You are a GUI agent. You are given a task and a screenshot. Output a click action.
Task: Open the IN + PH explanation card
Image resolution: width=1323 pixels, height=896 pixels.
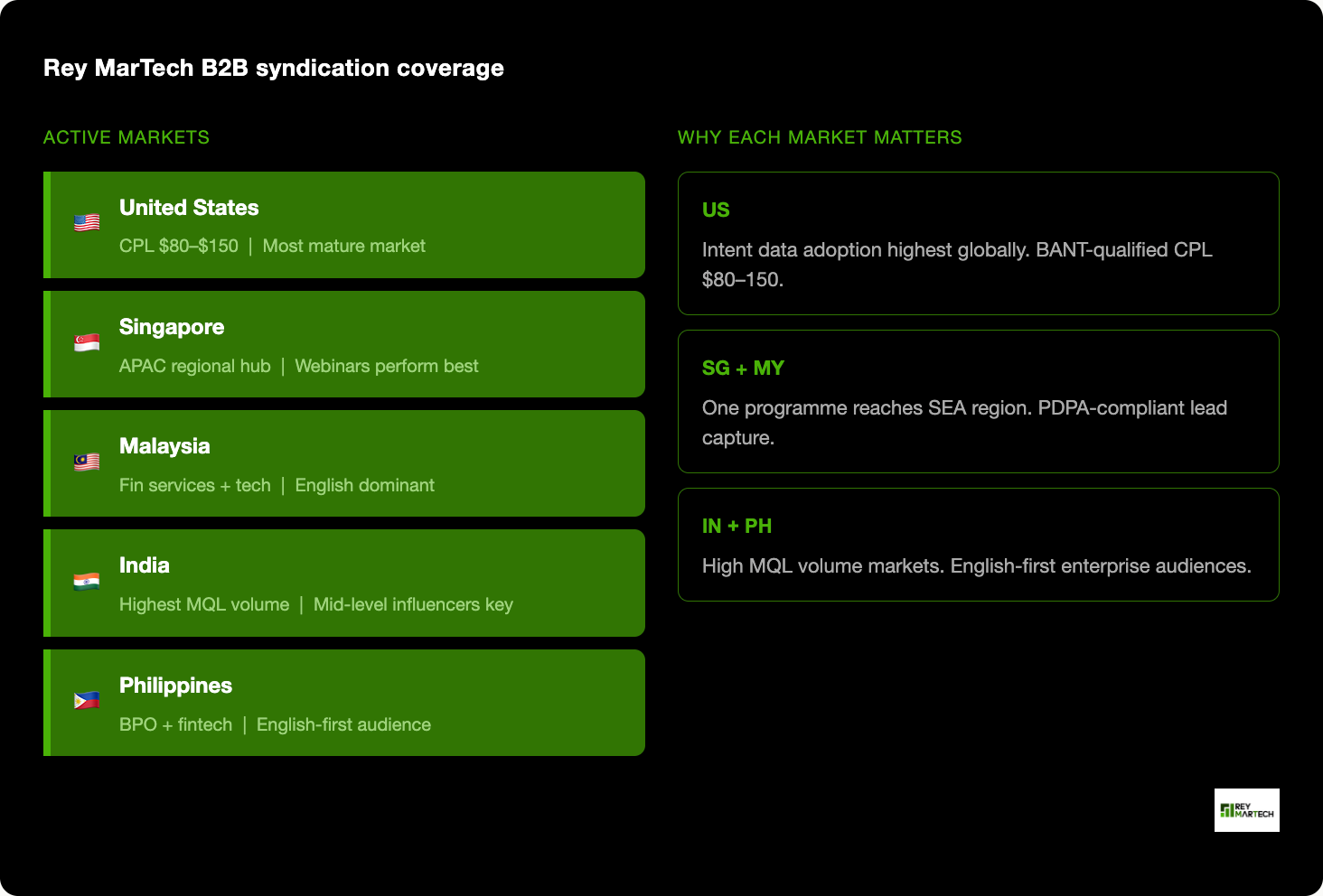(979, 545)
